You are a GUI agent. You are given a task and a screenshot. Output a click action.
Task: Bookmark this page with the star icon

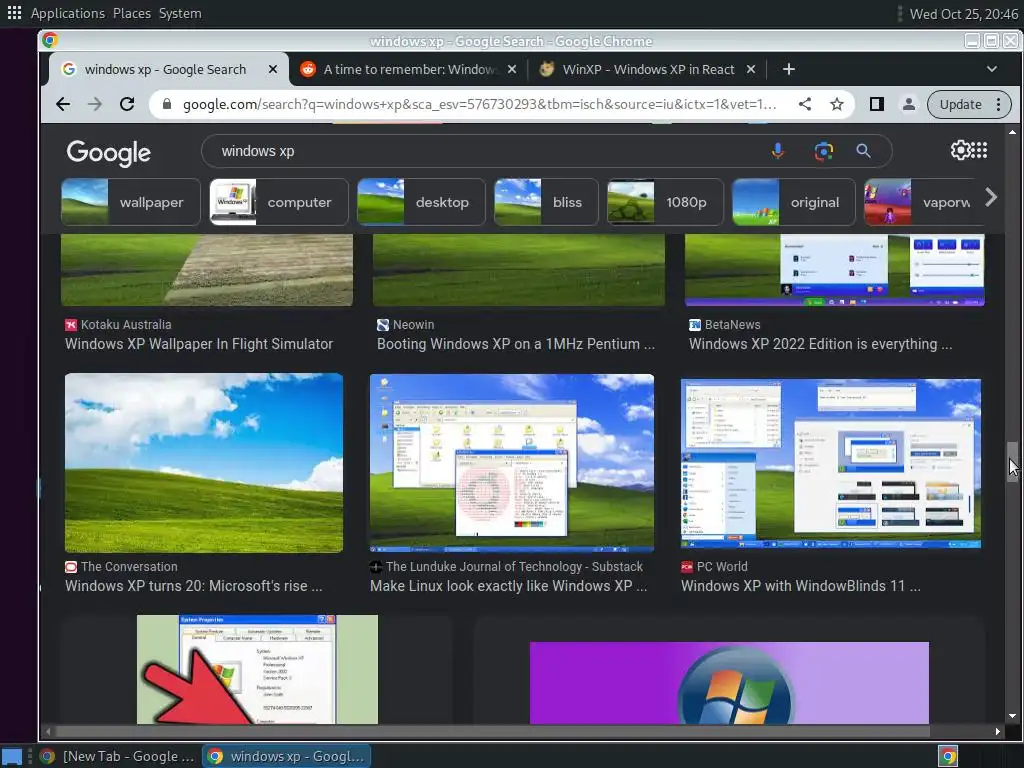coord(837,104)
